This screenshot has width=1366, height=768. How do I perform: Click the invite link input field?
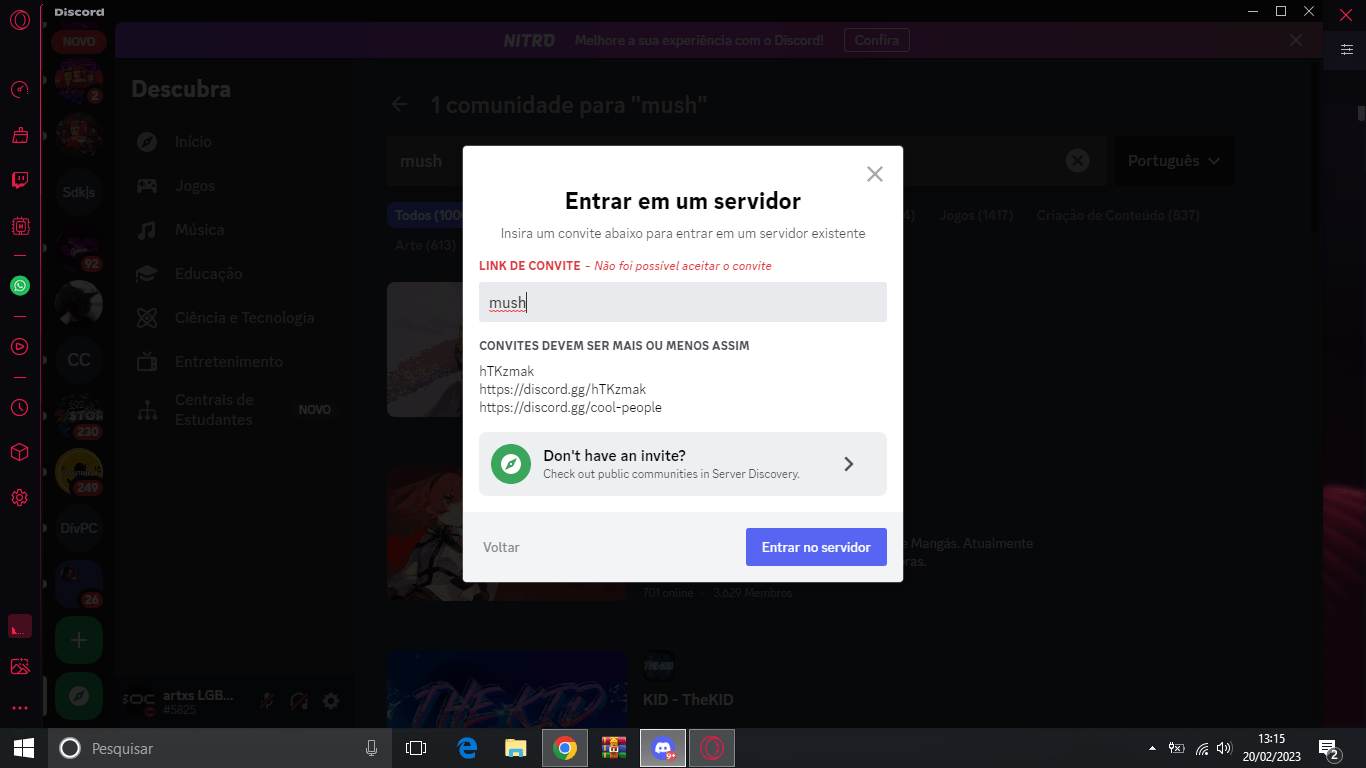(x=683, y=302)
